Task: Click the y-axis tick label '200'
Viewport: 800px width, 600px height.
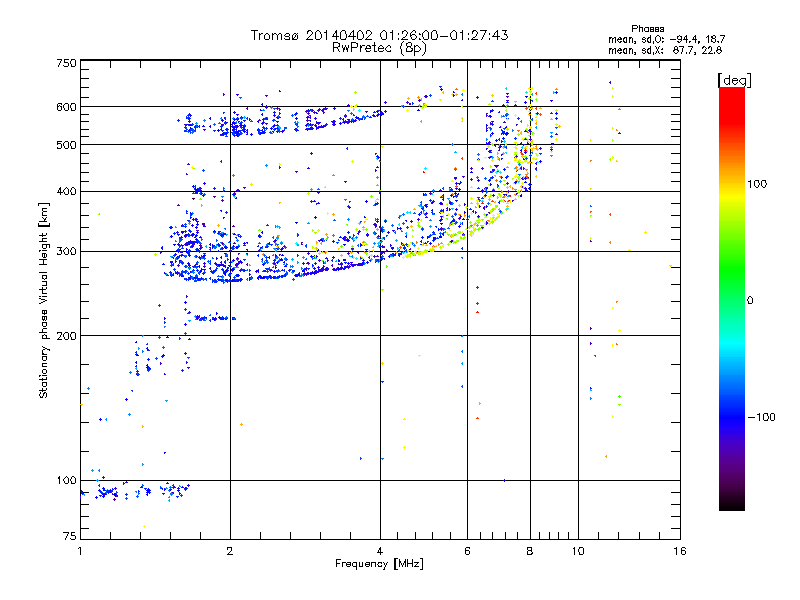Action: (x=66, y=336)
